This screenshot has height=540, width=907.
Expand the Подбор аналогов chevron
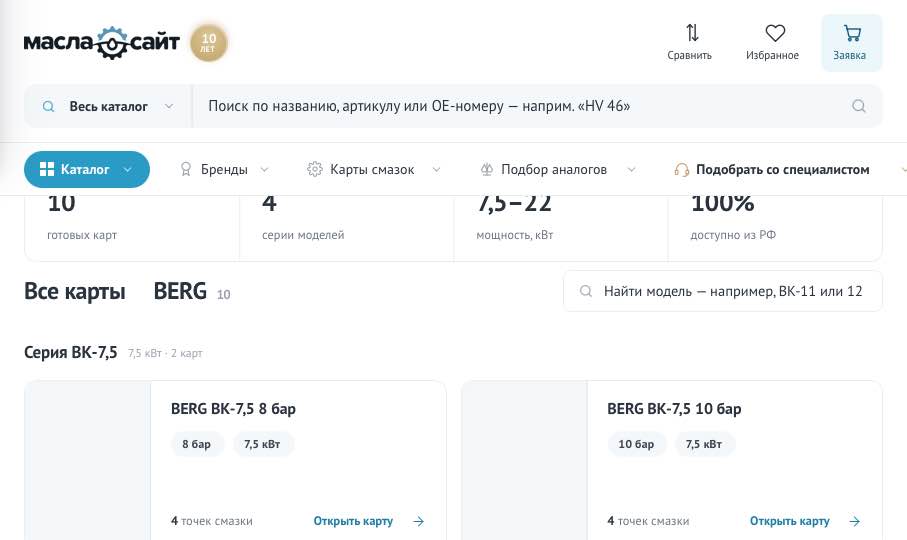pos(631,169)
